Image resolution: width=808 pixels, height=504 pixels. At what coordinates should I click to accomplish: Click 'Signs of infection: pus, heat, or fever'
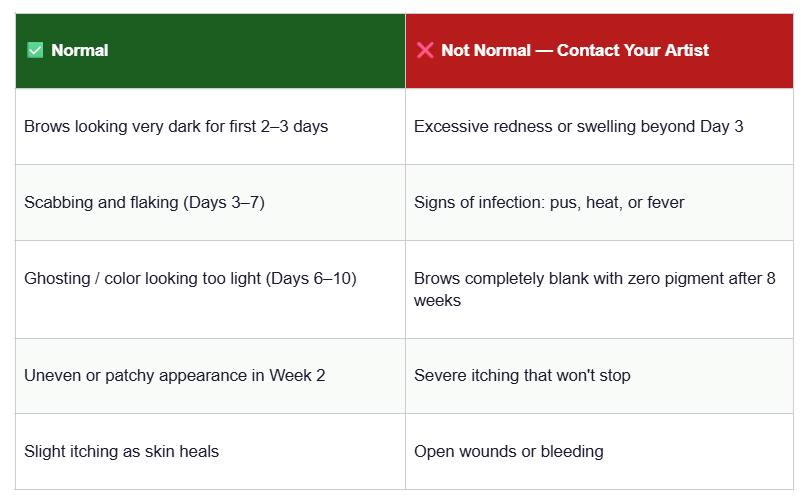click(x=549, y=203)
